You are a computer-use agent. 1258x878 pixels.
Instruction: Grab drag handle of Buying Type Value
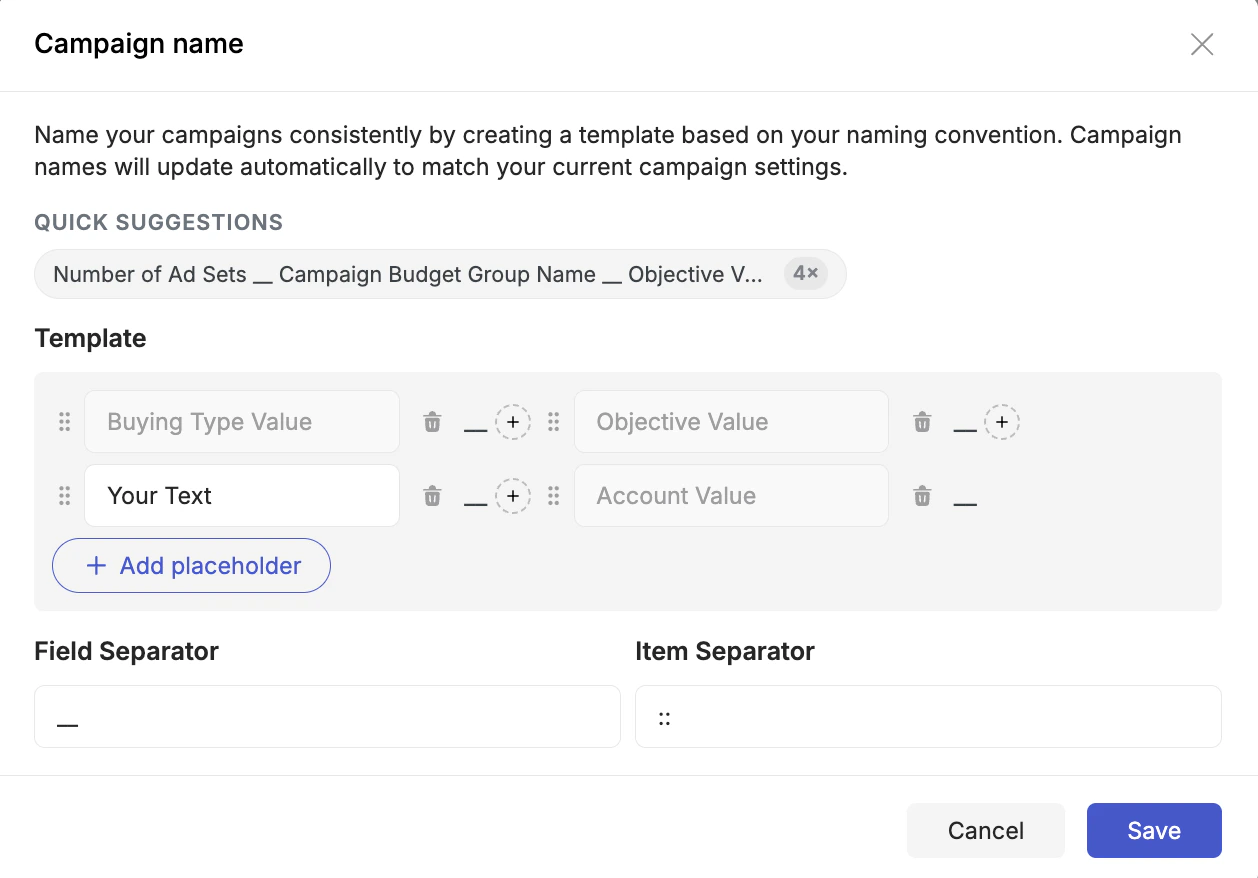point(65,422)
